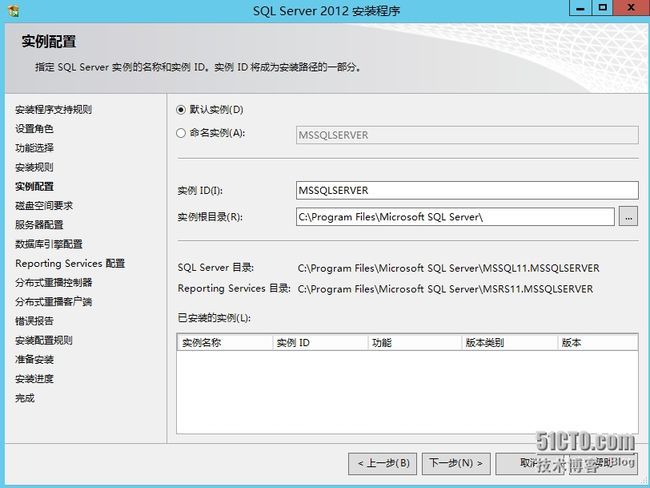Select 安装配置规则 step in sidebar

click(44, 340)
